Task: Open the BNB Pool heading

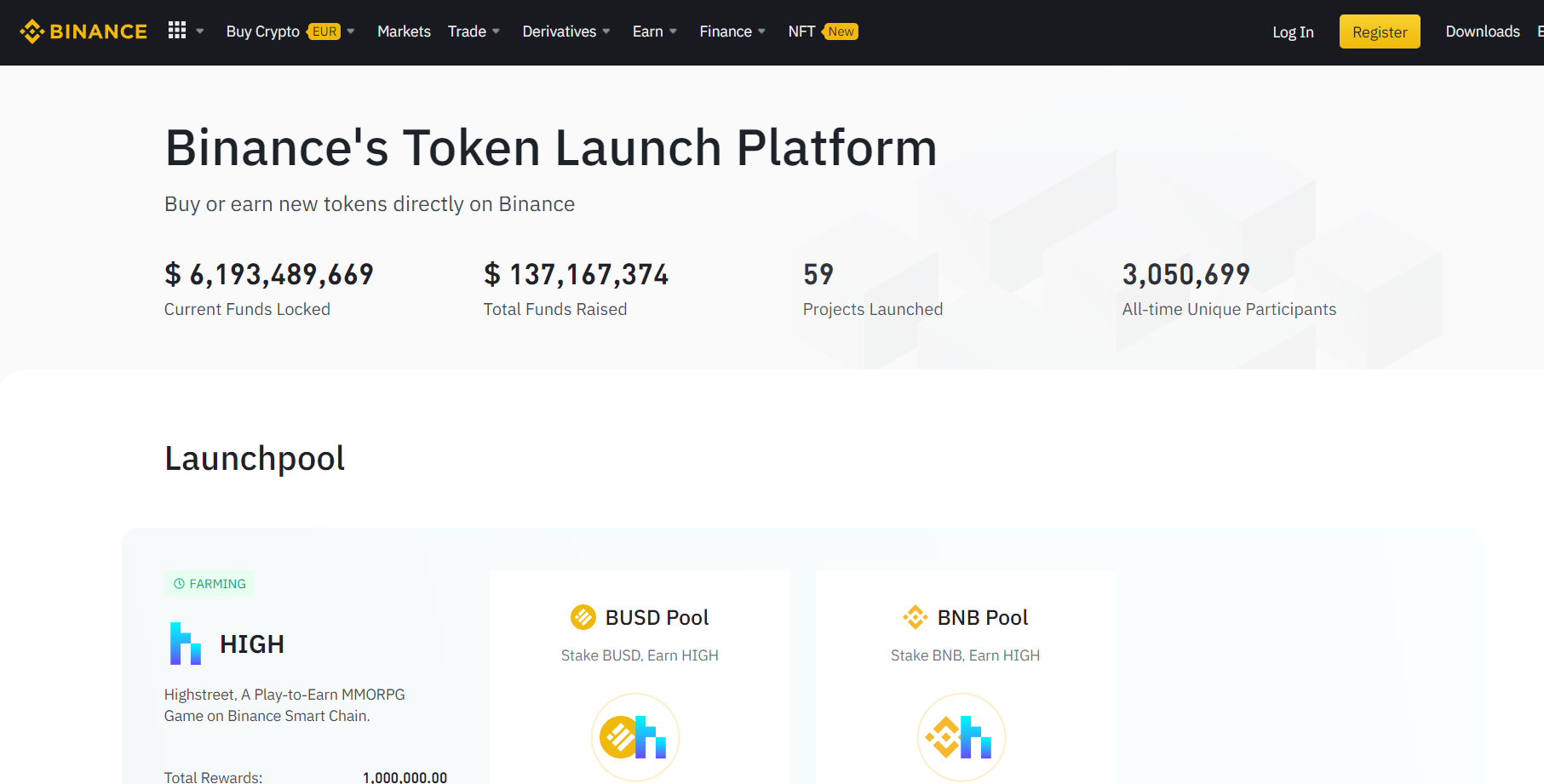Action: tap(983, 618)
